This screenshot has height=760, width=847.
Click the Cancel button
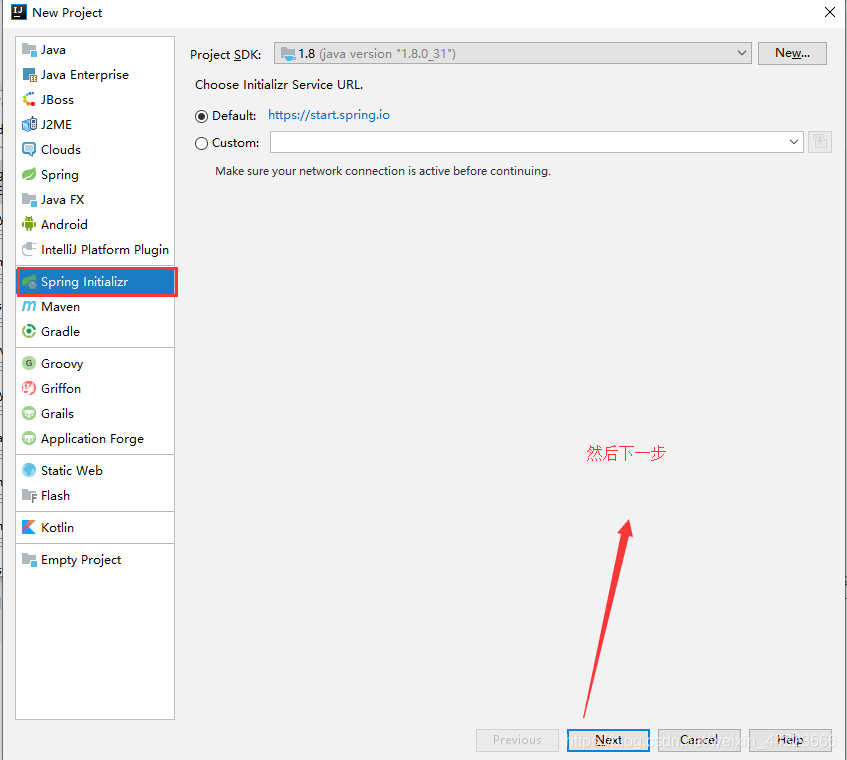pos(699,739)
